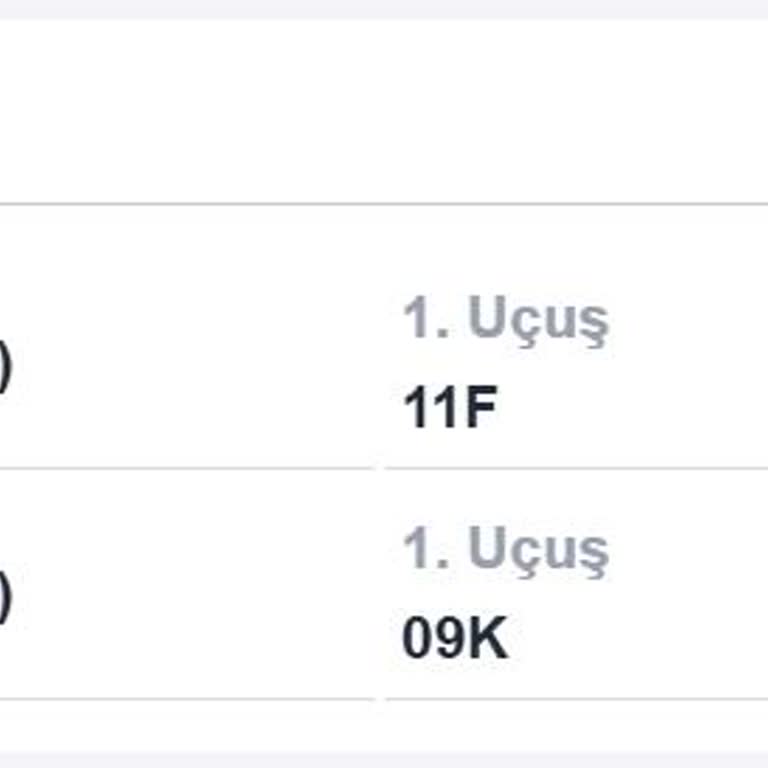Click the letter F in seat 11F
Viewport: 768px width, 768px height.
coord(481,409)
